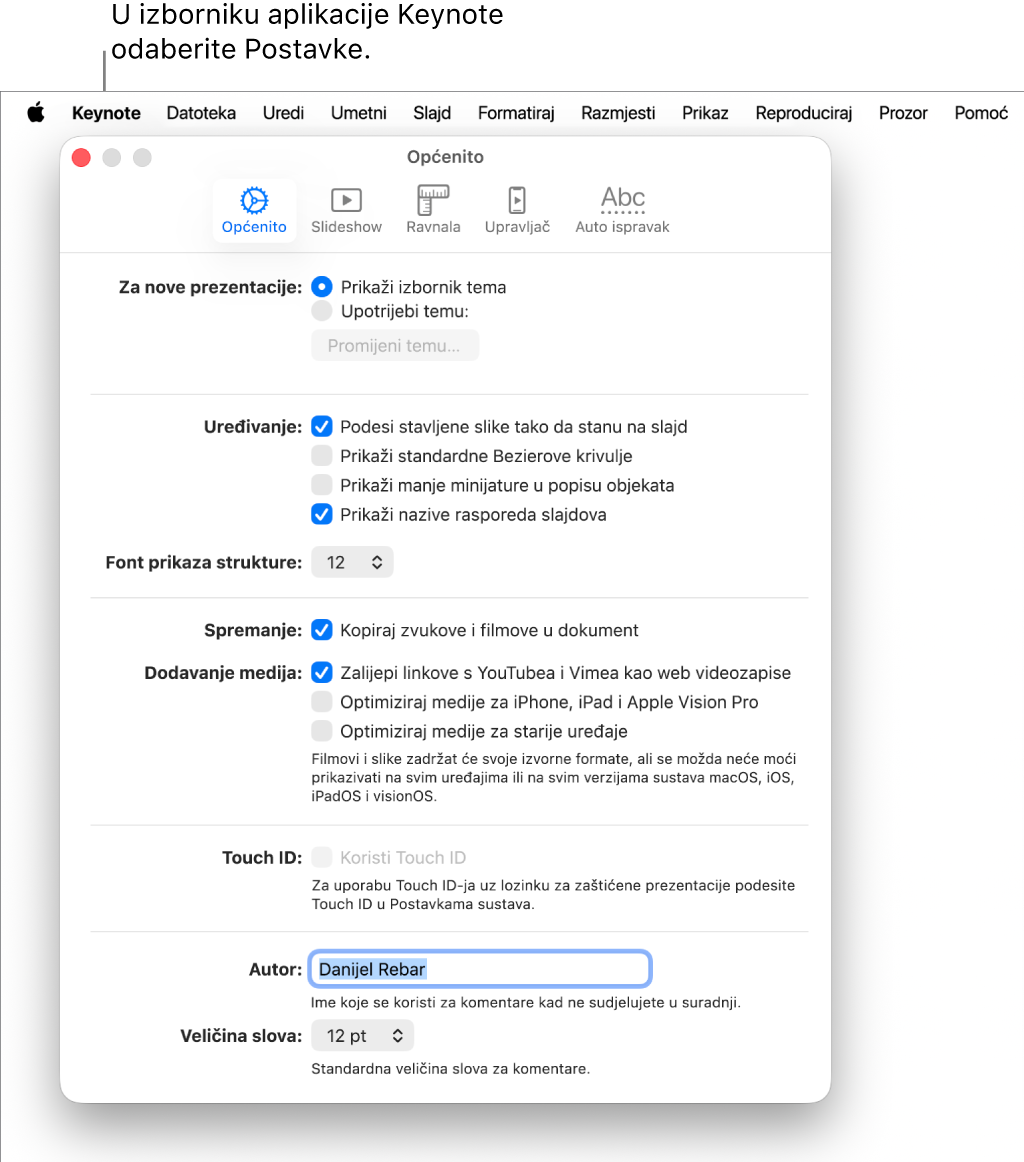Image resolution: width=1024 pixels, height=1162 pixels.
Task: Open the Umetni menu
Action: pos(359,113)
